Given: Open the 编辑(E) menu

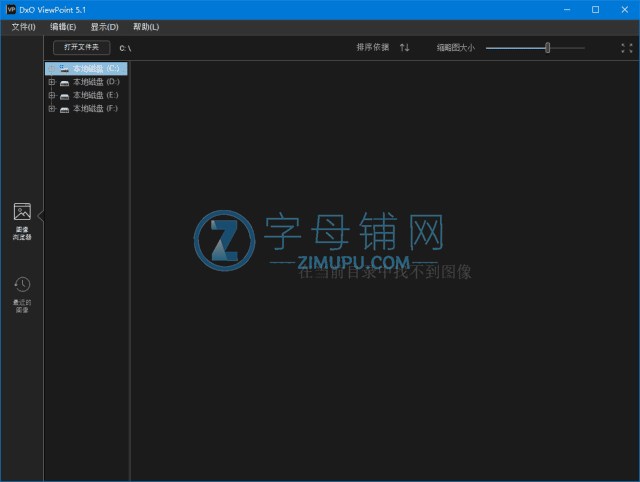Looking at the screenshot, I should point(63,27).
